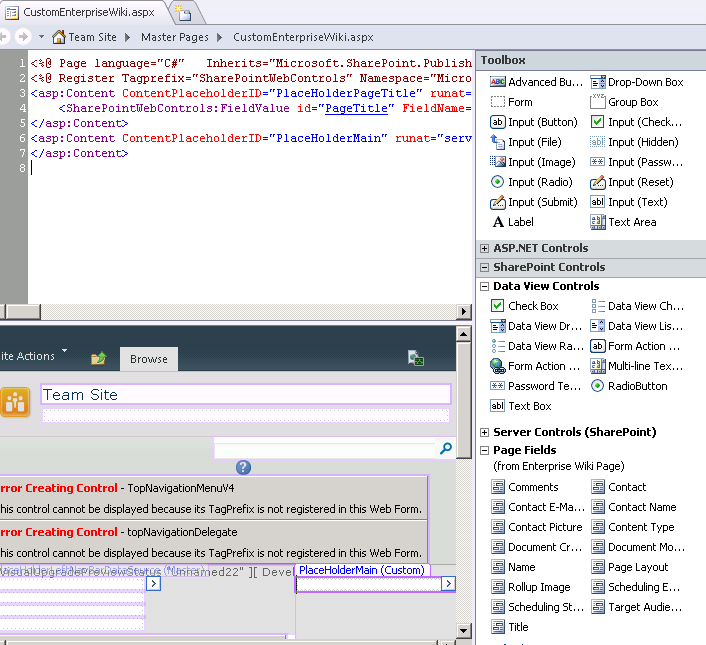Click the Check Box data view control
706x645 pixels.
point(525,306)
